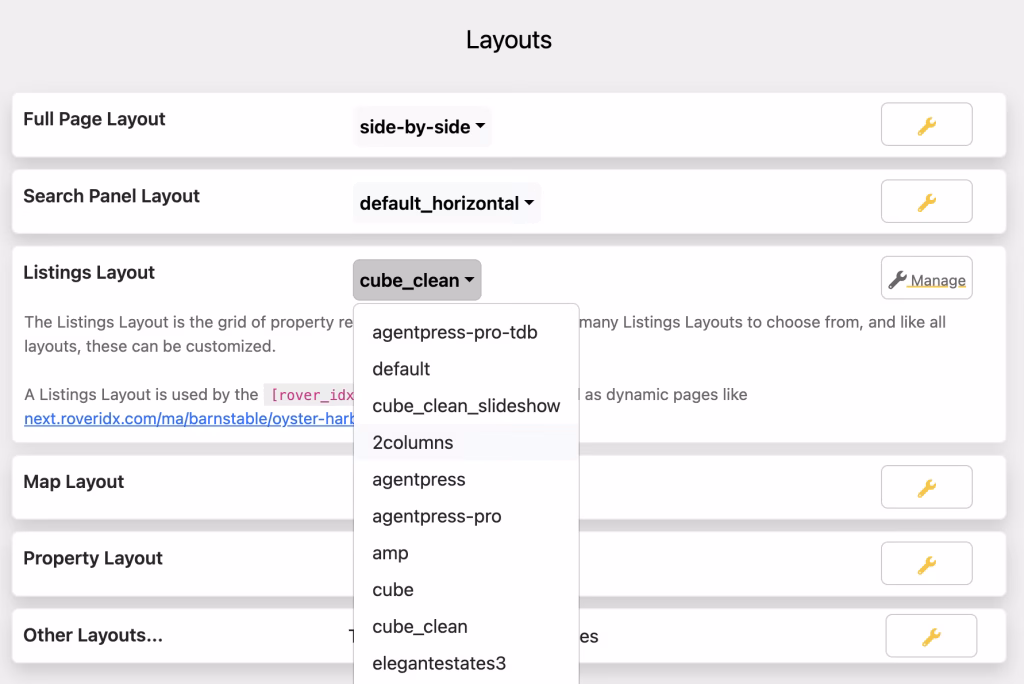Pick the 2columns layout option

[x=413, y=443]
